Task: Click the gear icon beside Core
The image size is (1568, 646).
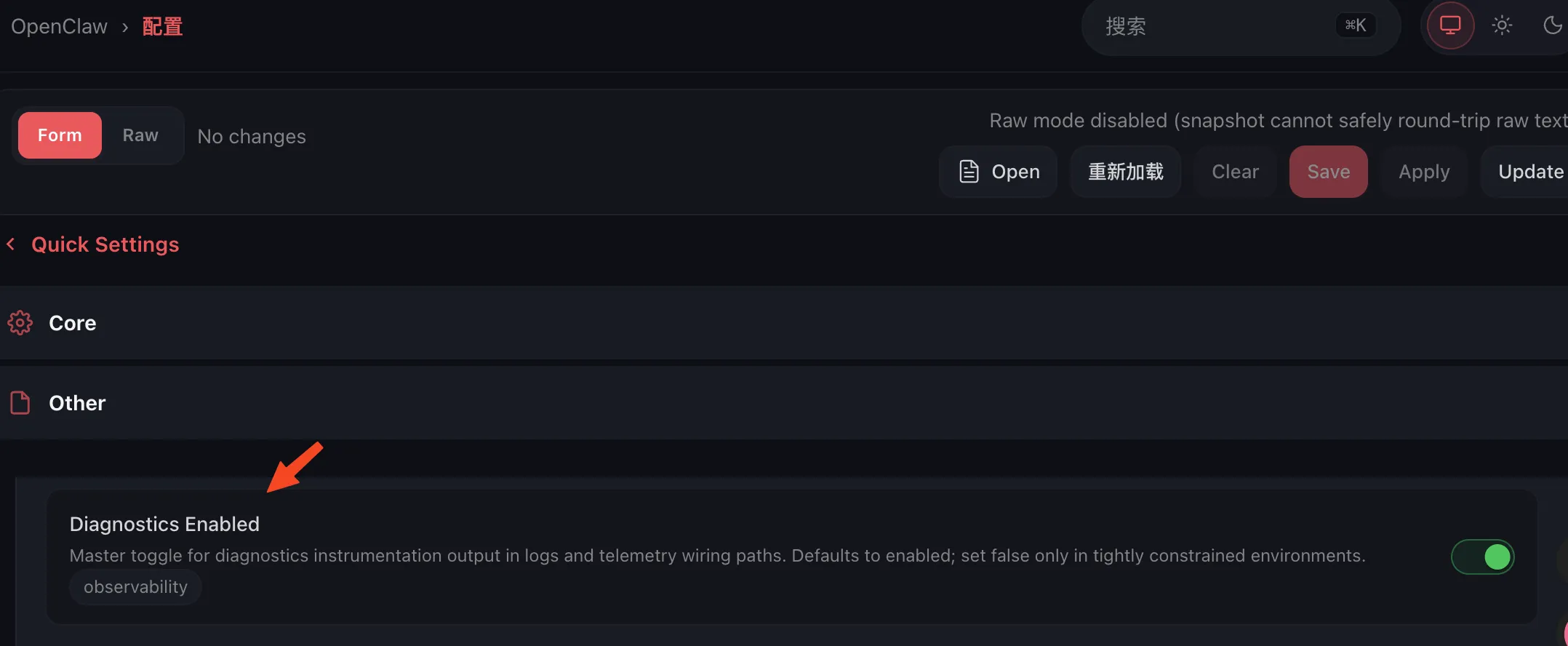Action: coord(20,322)
